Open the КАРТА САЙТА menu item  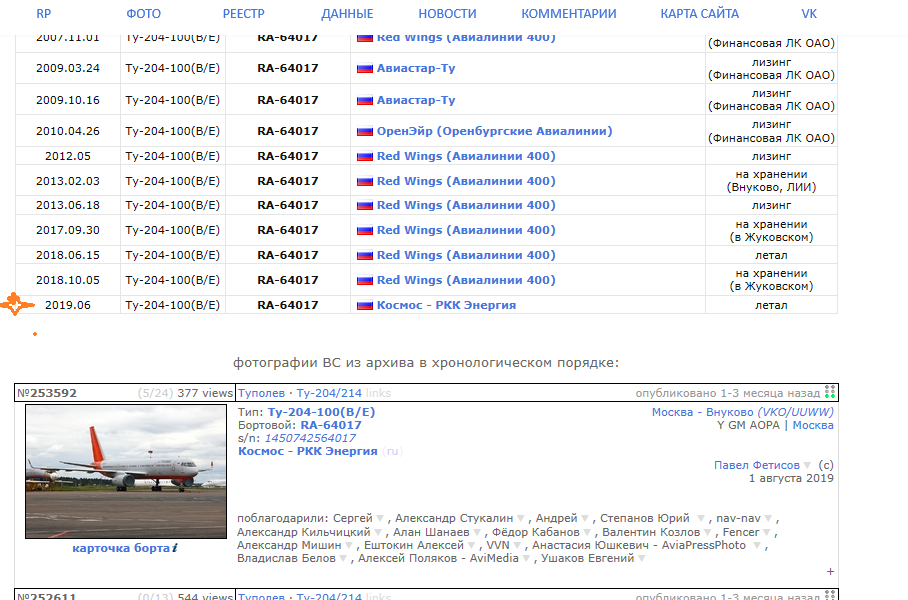coord(699,14)
